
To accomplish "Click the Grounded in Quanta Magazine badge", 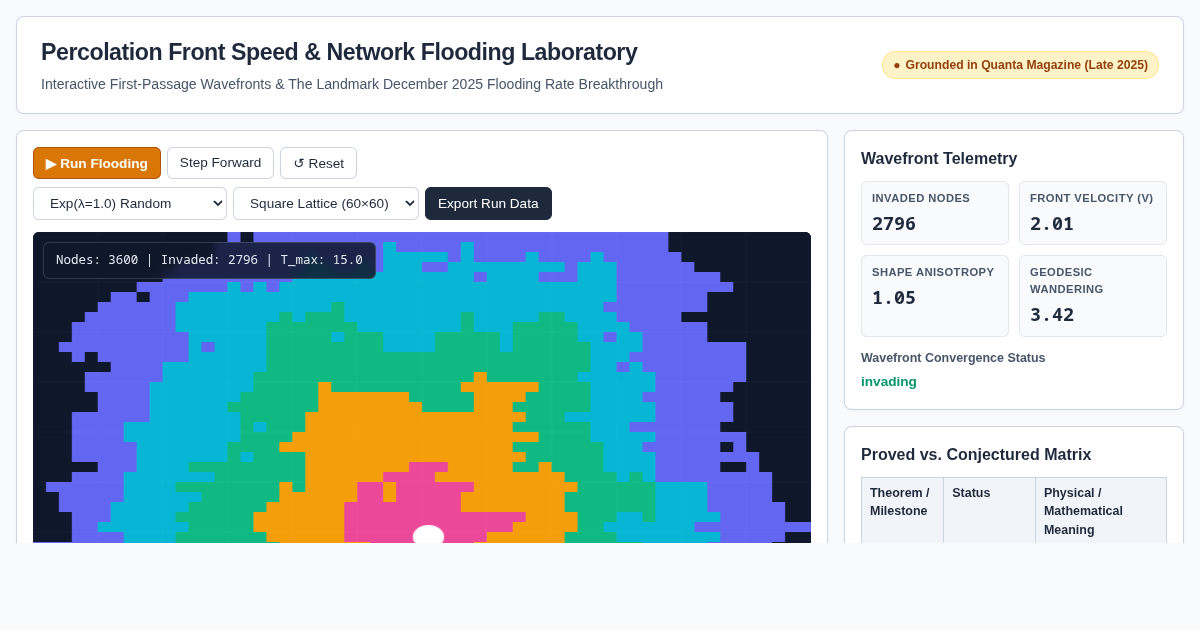I will click(1020, 65).
